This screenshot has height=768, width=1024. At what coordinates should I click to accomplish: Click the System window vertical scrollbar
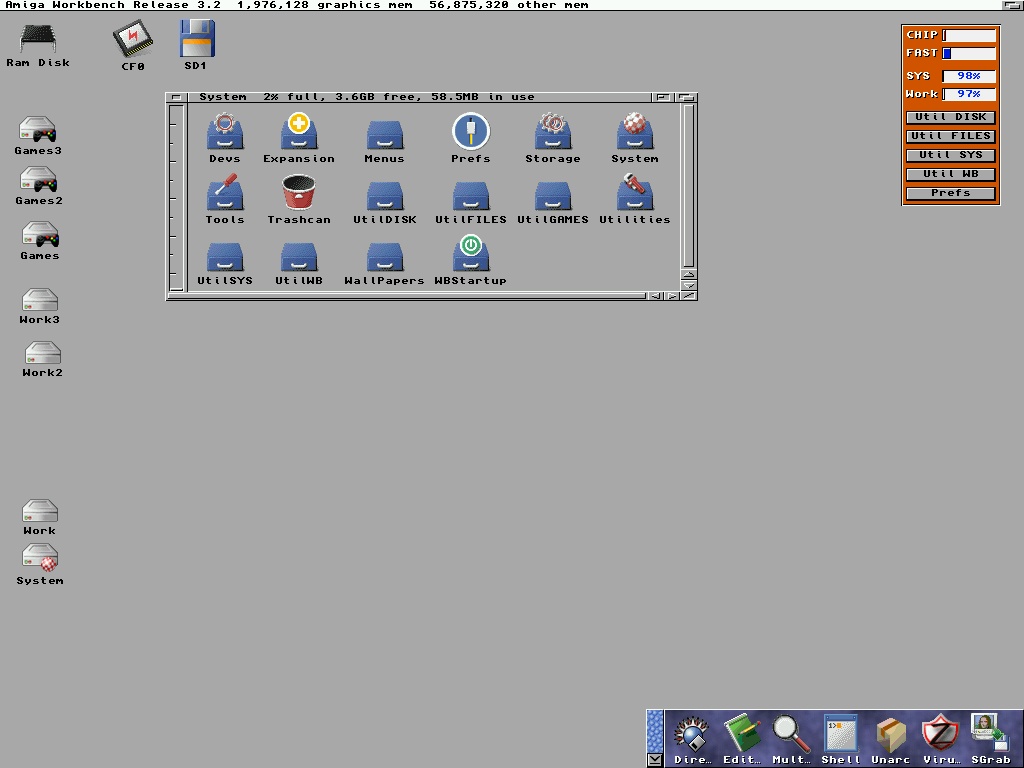click(x=688, y=185)
